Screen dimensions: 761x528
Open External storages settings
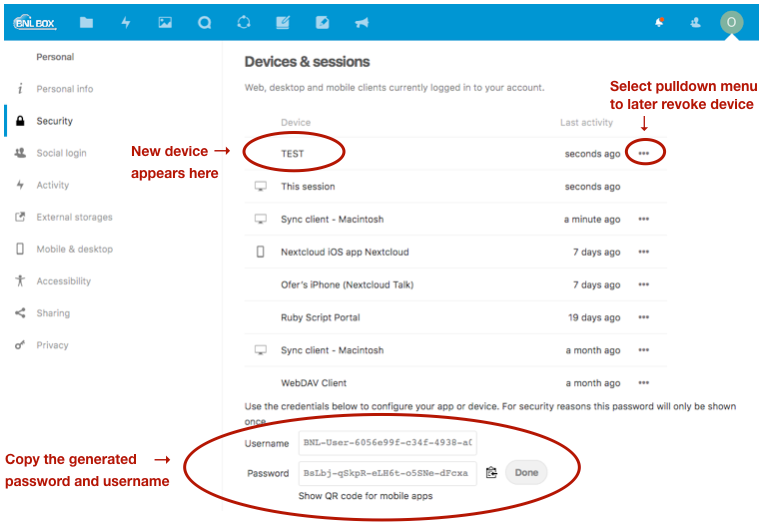tap(74, 217)
